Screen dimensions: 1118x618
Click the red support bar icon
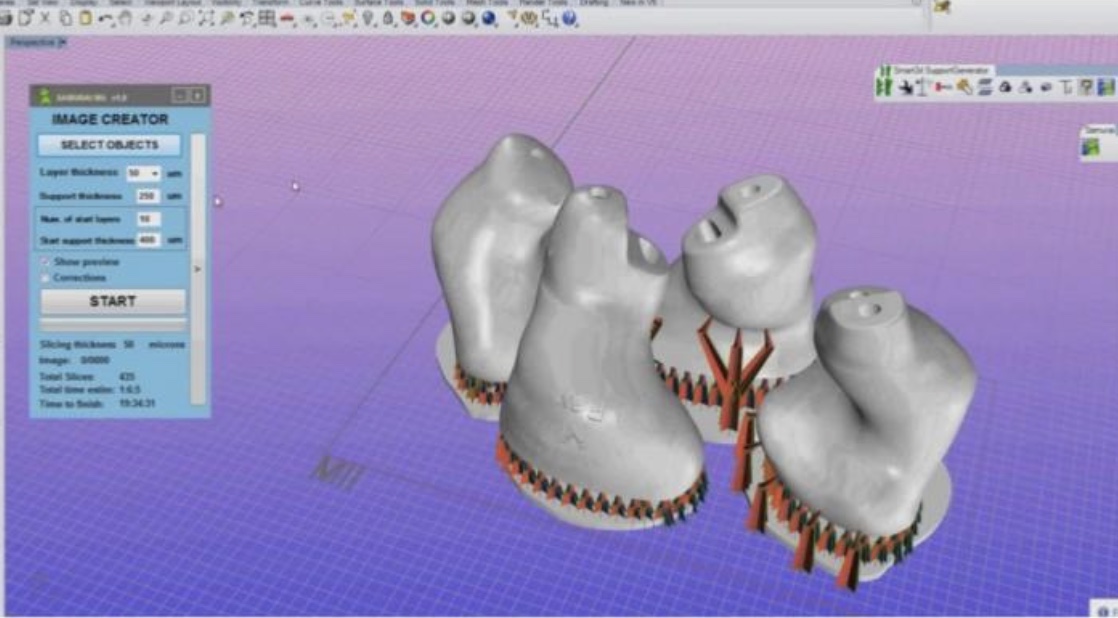click(943, 88)
